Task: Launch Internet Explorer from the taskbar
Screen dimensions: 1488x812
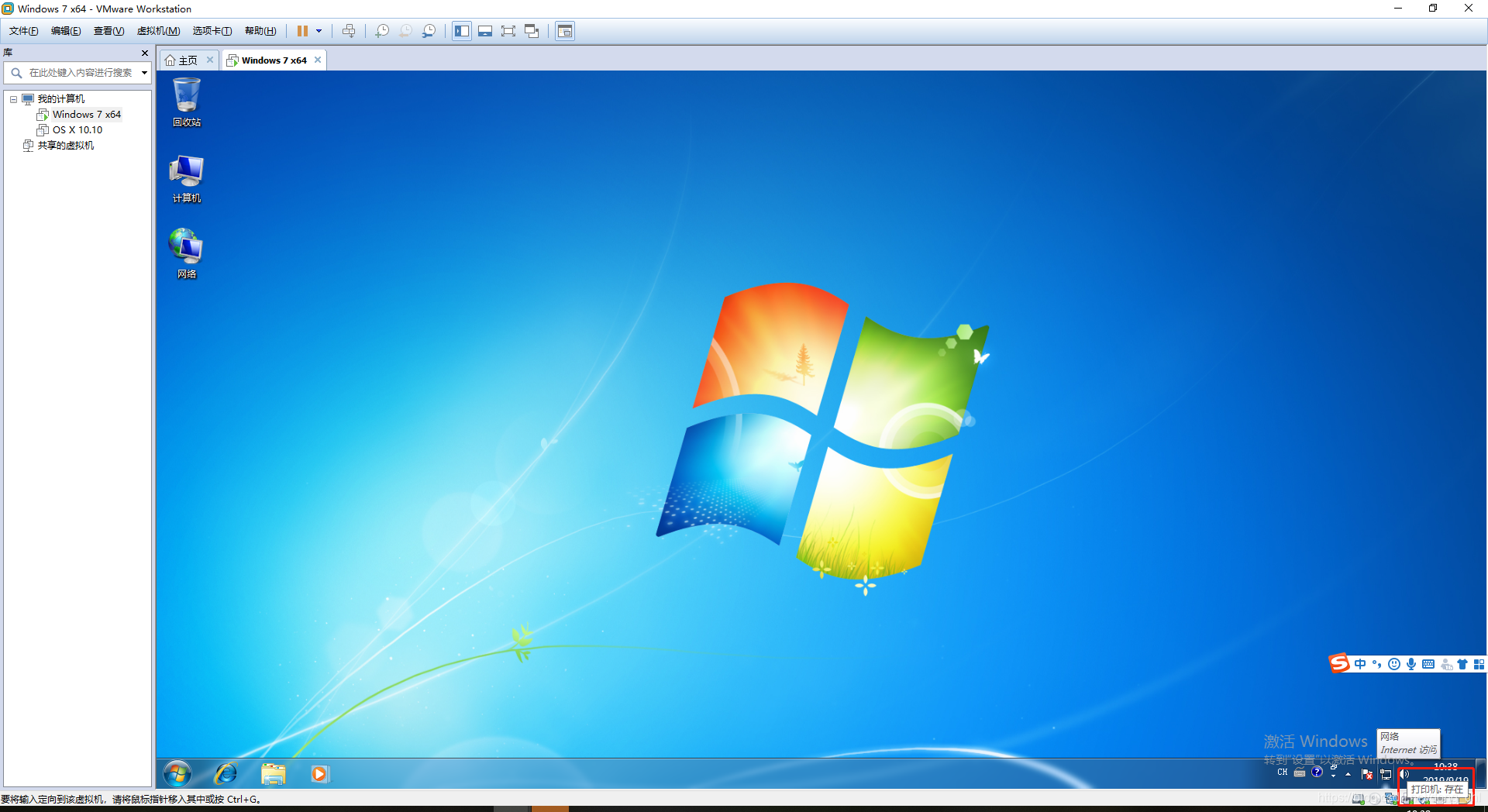Action: point(226,773)
